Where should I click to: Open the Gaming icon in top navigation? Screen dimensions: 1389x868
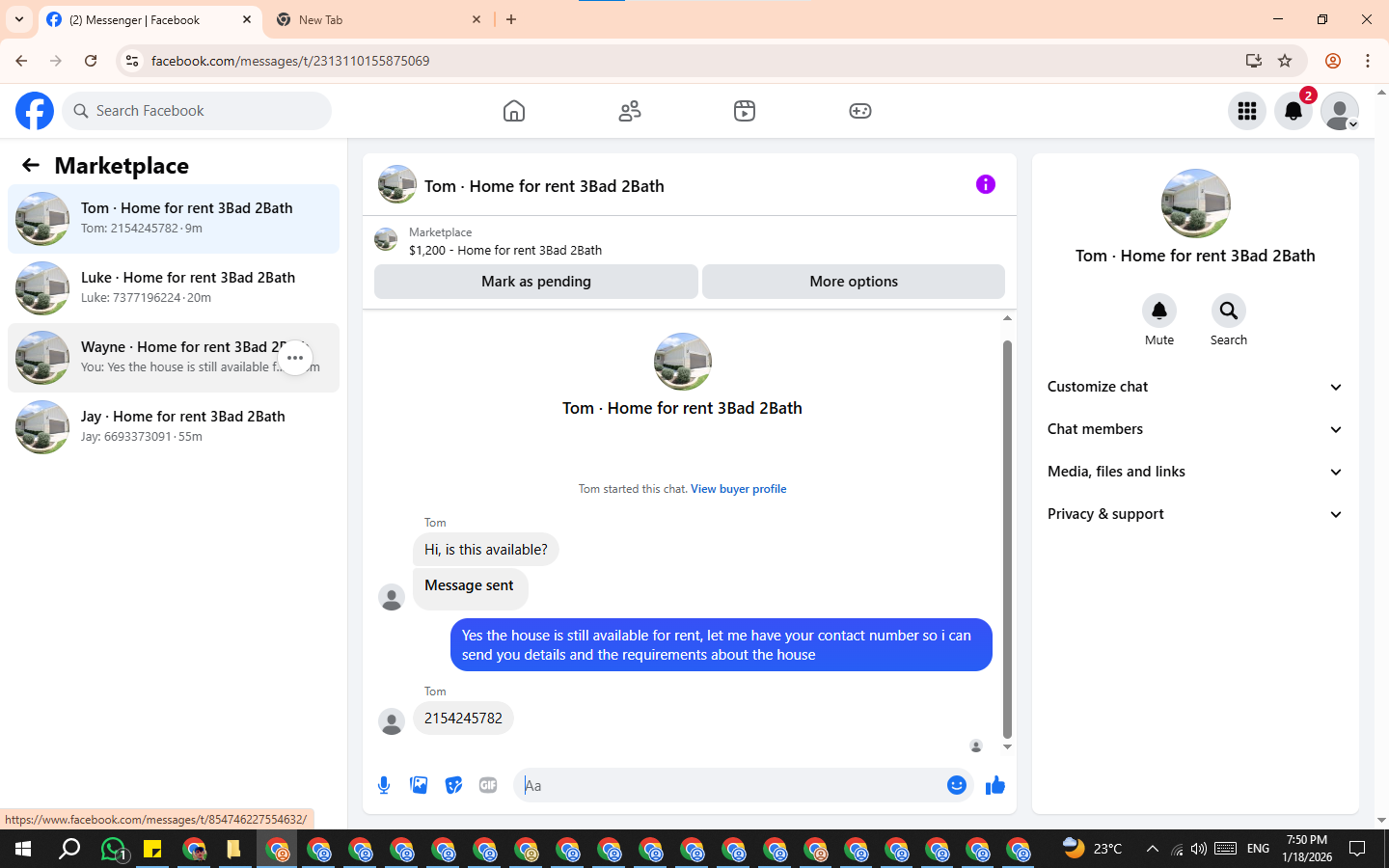(860, 111)
